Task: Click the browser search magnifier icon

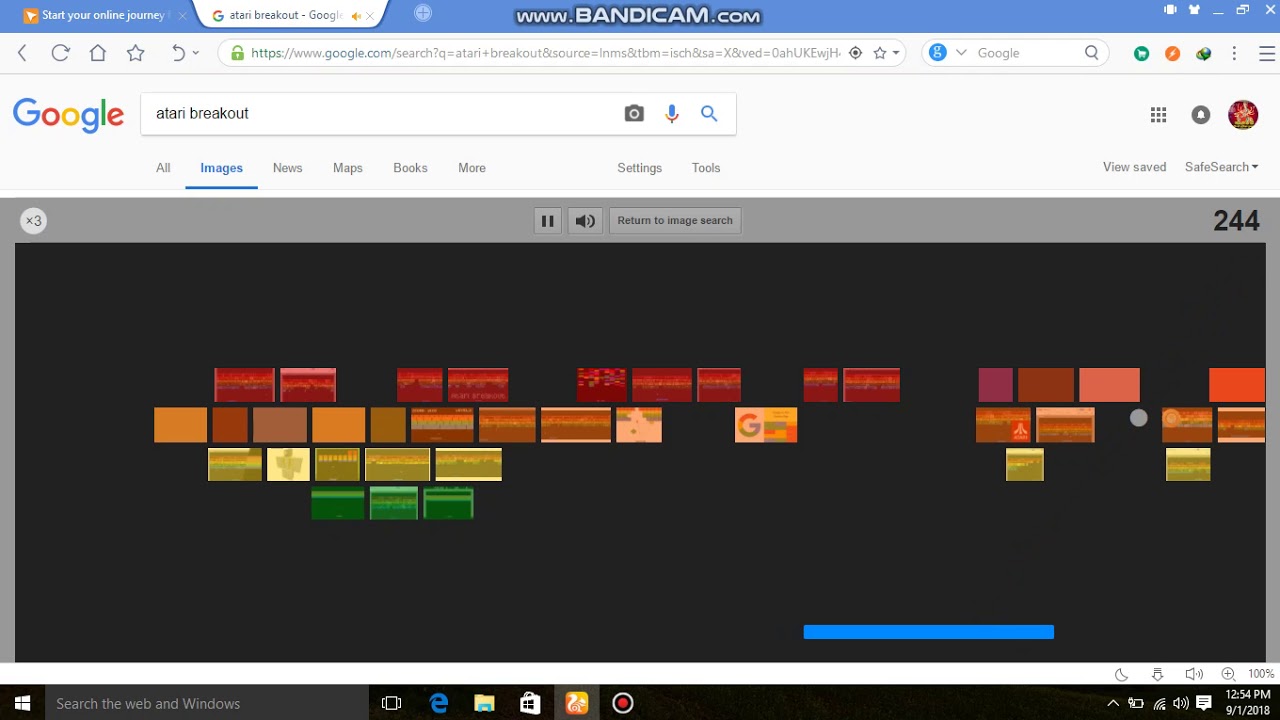Action: click(1092, 53)
